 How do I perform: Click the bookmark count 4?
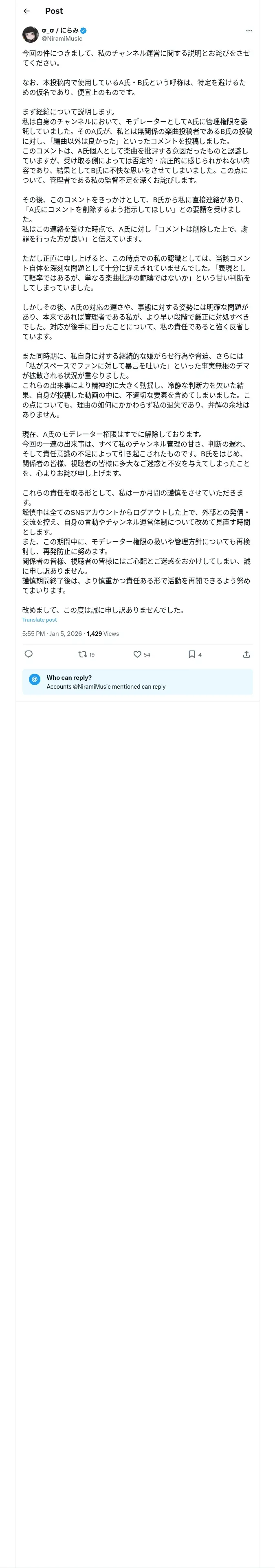pos(200,655)
